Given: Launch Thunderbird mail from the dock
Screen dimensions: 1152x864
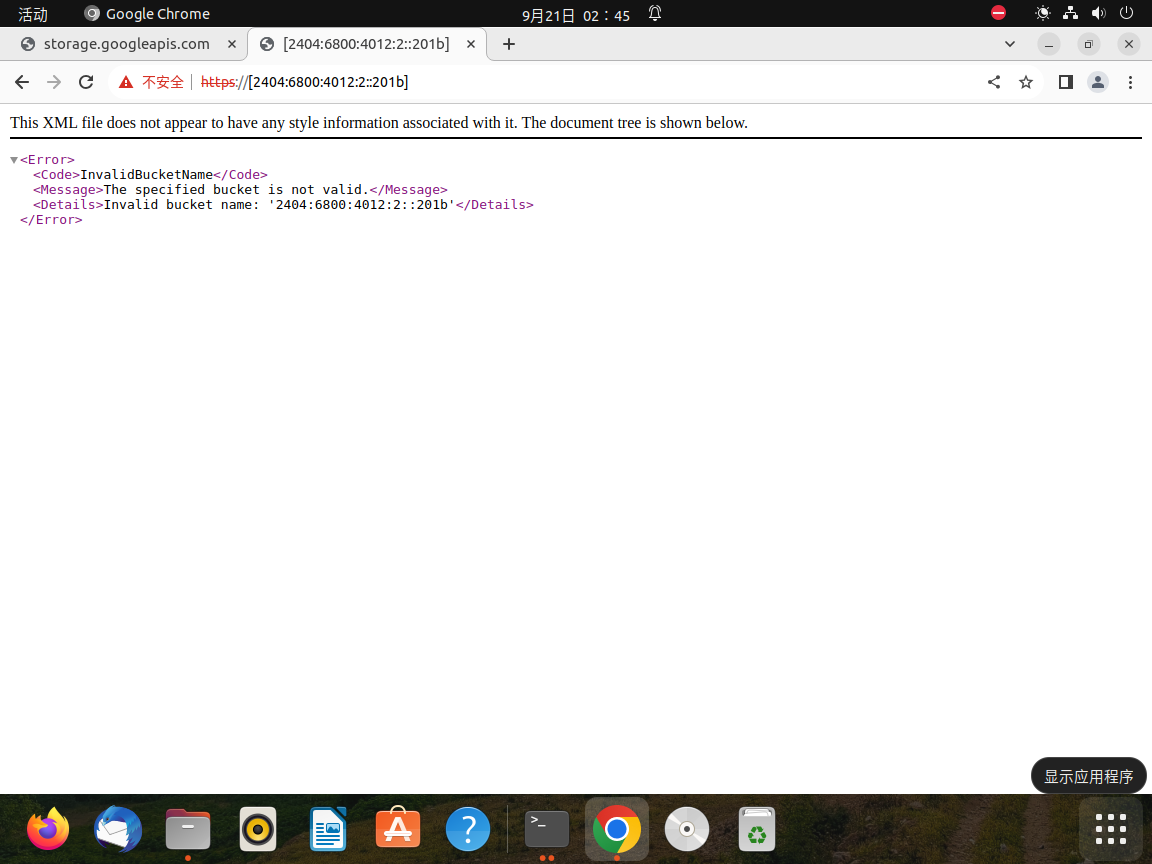Looking at the screenshot, I should point(118,829).
